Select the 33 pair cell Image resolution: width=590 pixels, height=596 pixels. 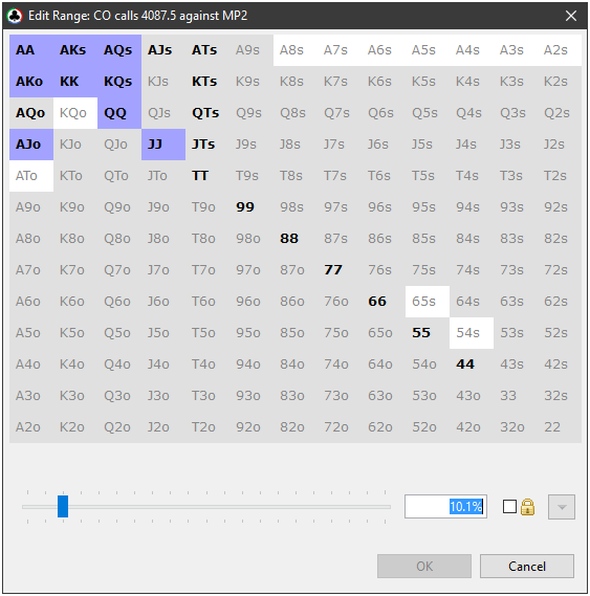coord(515,396)
